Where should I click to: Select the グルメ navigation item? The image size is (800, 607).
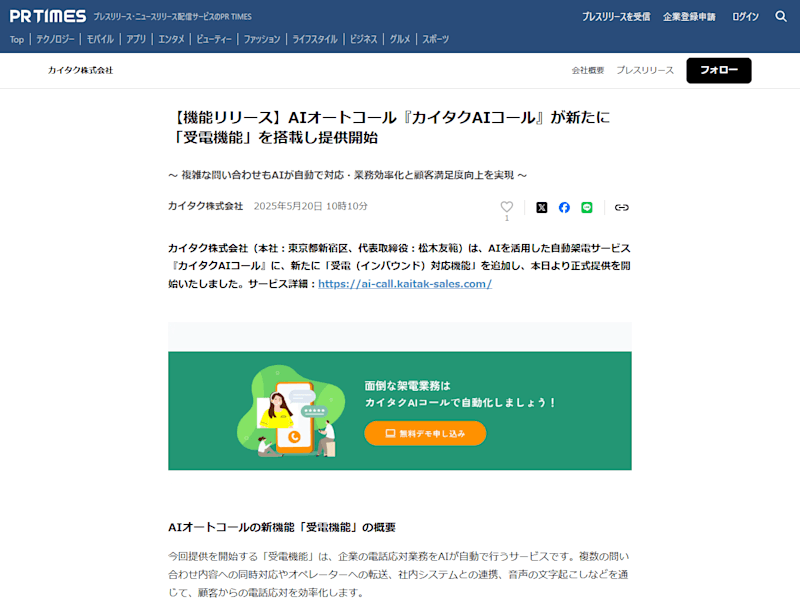[x=398, y=38]
